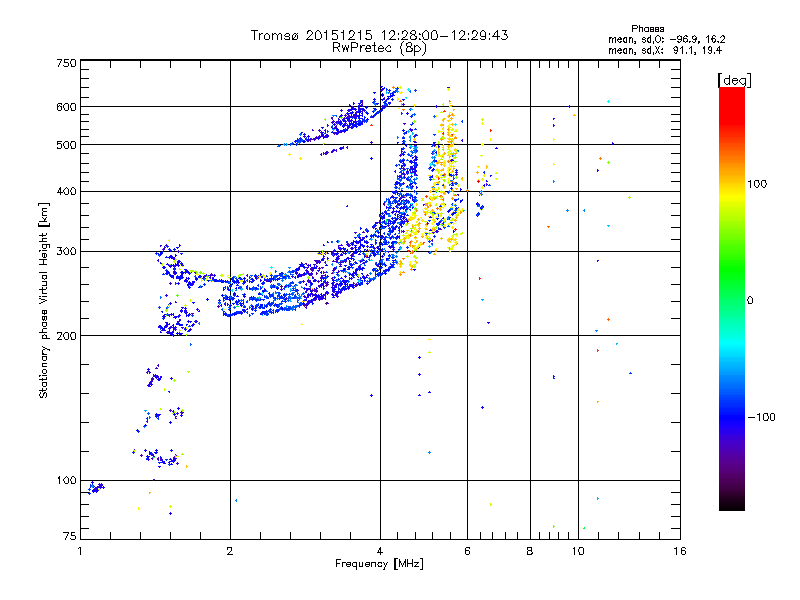The height and width of the screenshot is (600, 800).
Task: Click the x-axis '1' tick label
Action: (x=80, y=551)
